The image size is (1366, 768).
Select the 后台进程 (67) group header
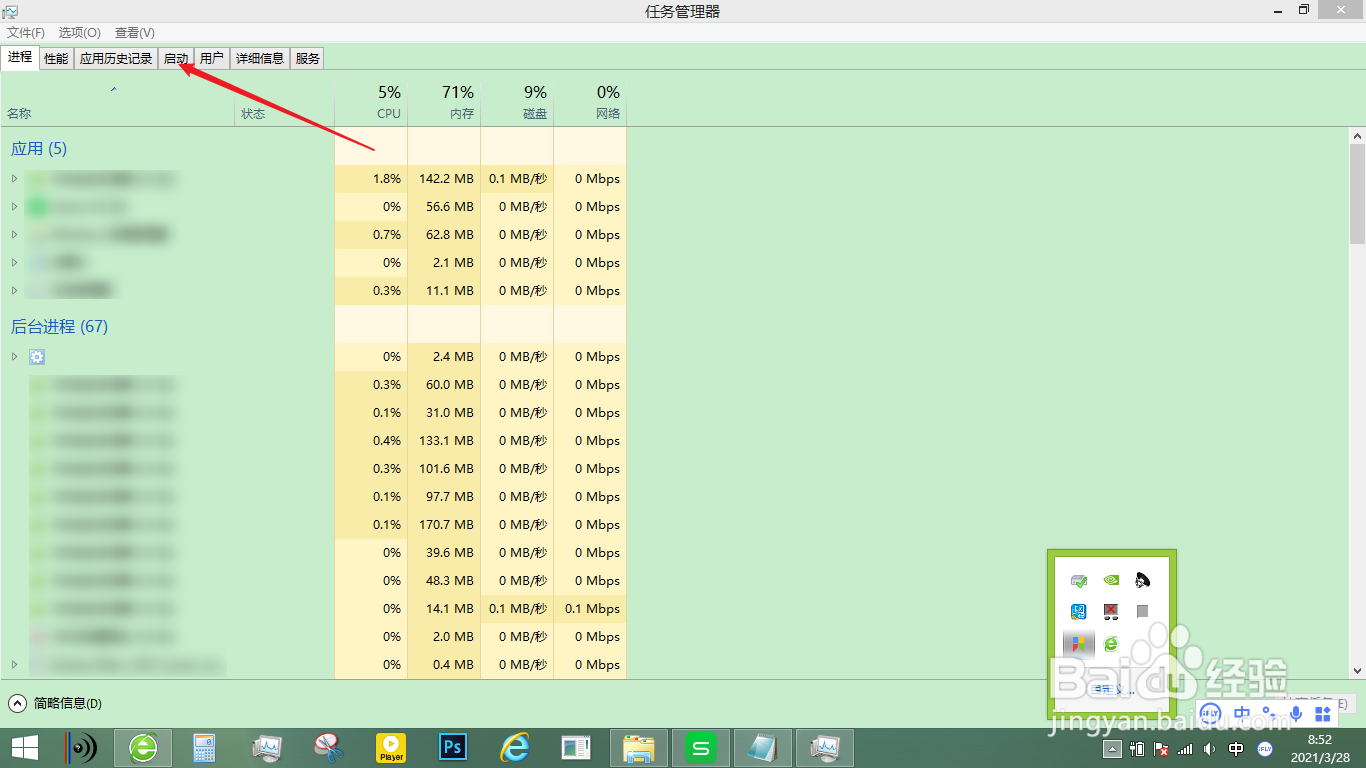point(59,327)
